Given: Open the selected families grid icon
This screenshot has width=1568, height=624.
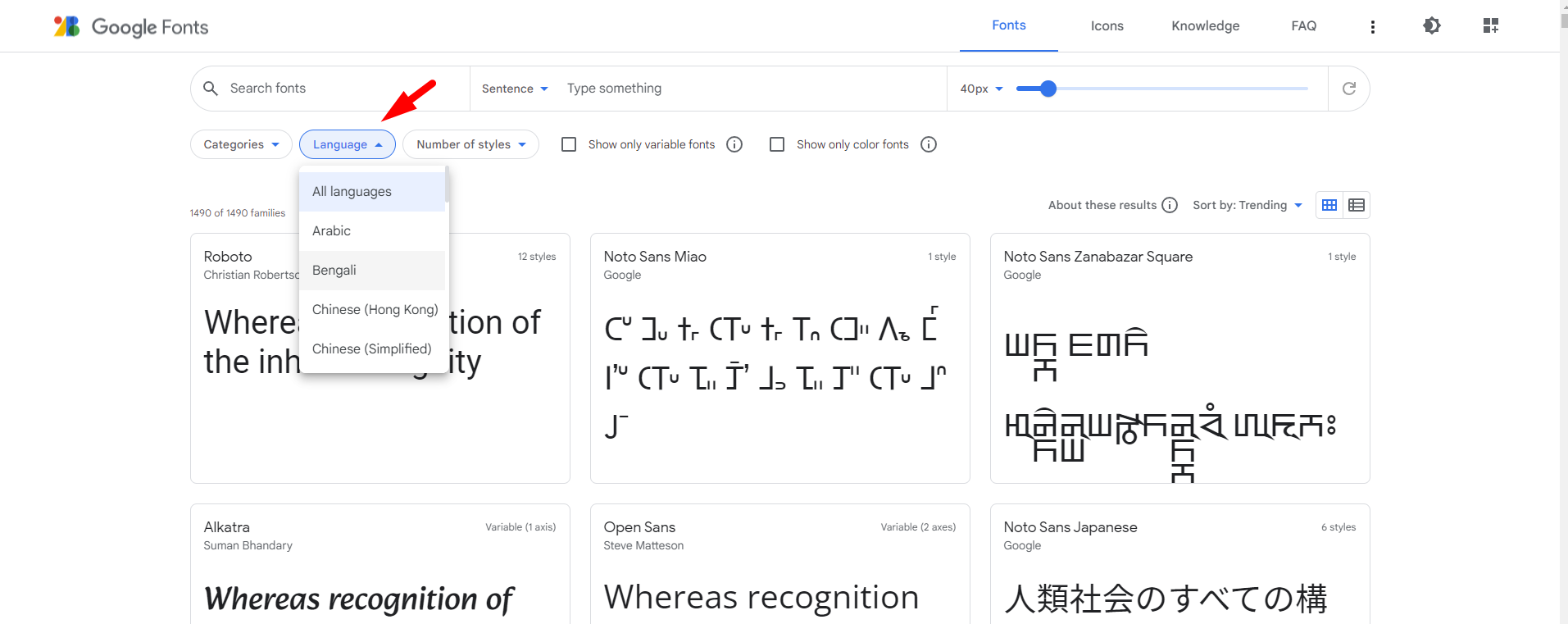Looking at the screenshot, I should [1490, 25].
